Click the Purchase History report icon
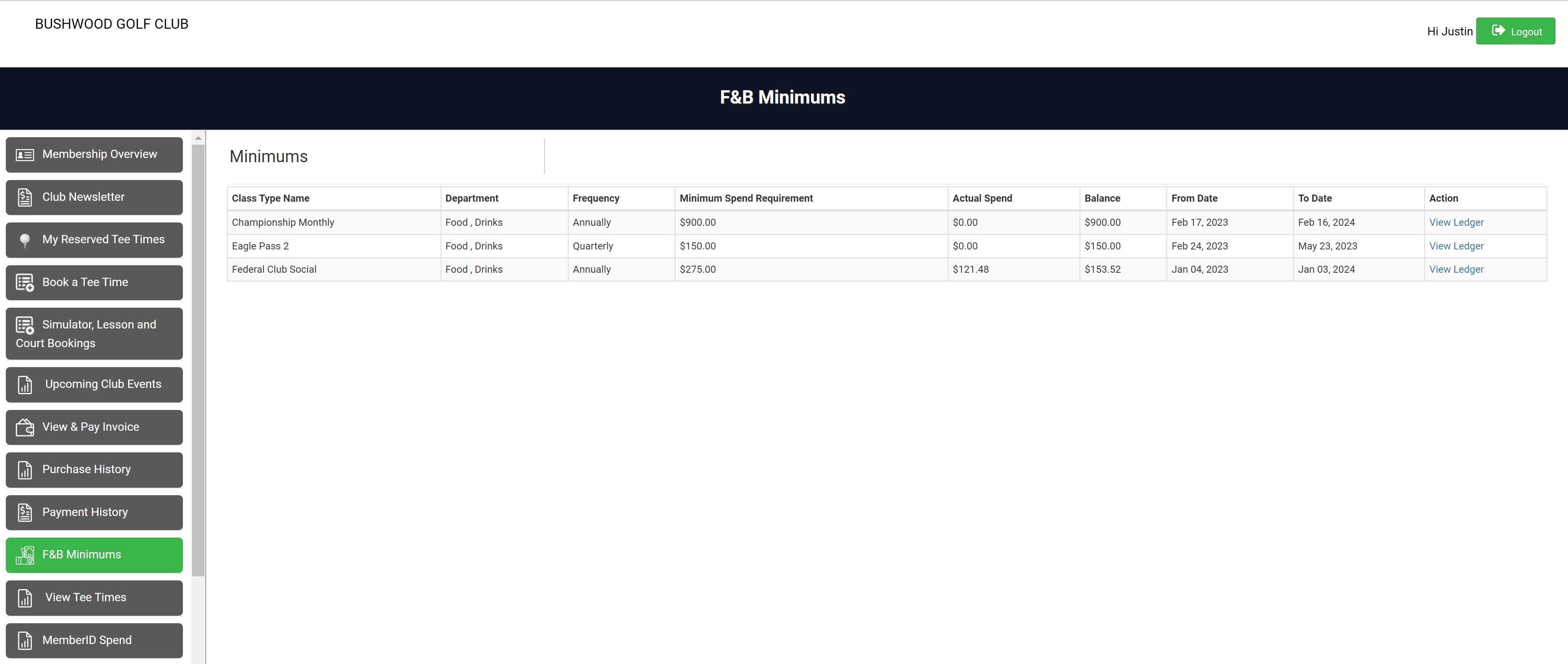The height and width of the screenshot is (664, 1568). [x=25, y=471]
